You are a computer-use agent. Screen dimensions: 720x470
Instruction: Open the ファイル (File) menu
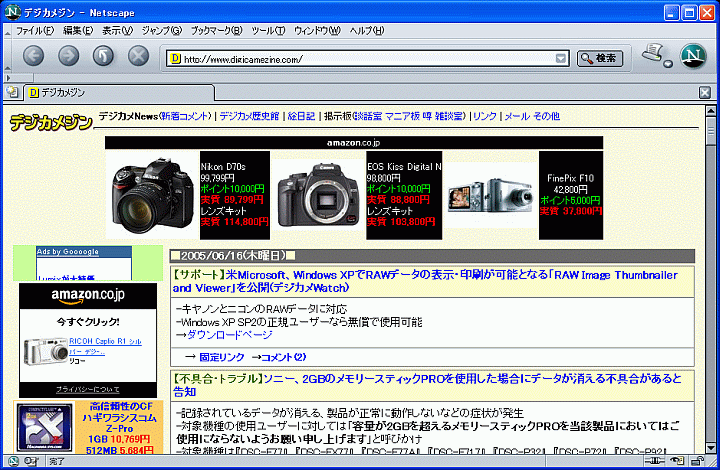coord(34,31)
